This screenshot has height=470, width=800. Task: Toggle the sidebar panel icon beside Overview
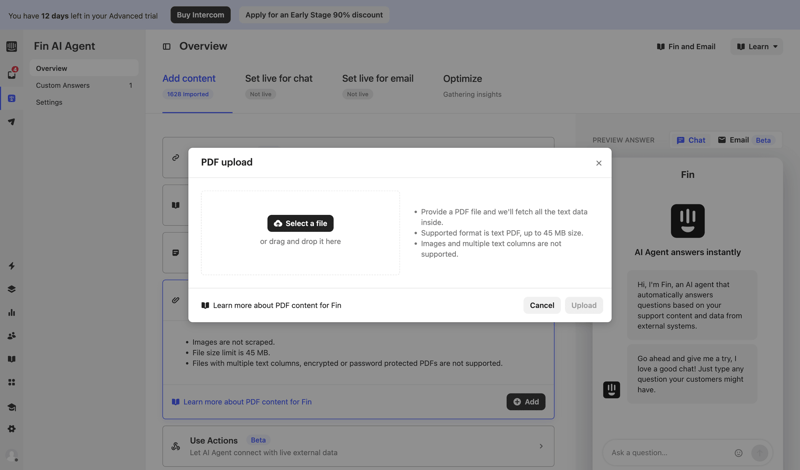pyautogui.click(x=166, y=46)
